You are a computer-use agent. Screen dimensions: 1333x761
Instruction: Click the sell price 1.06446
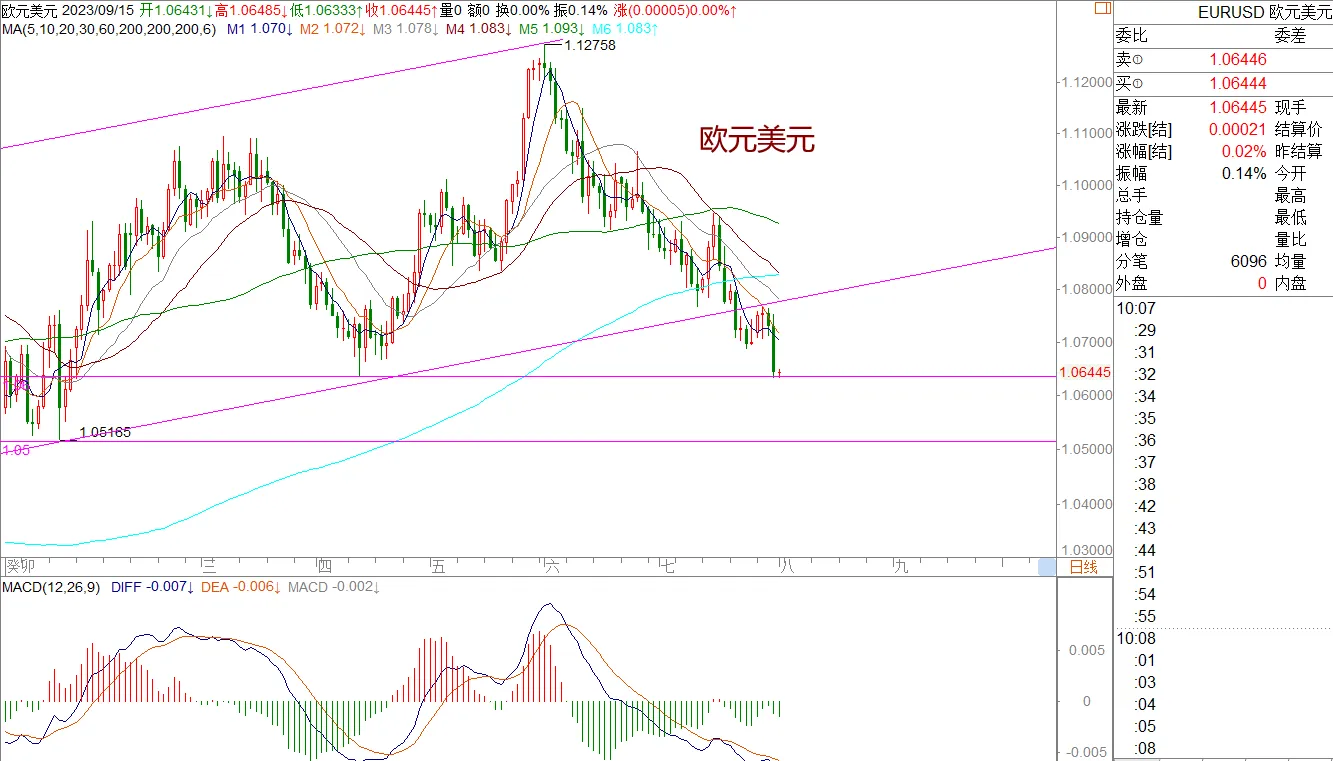[x=1238, y=60]
